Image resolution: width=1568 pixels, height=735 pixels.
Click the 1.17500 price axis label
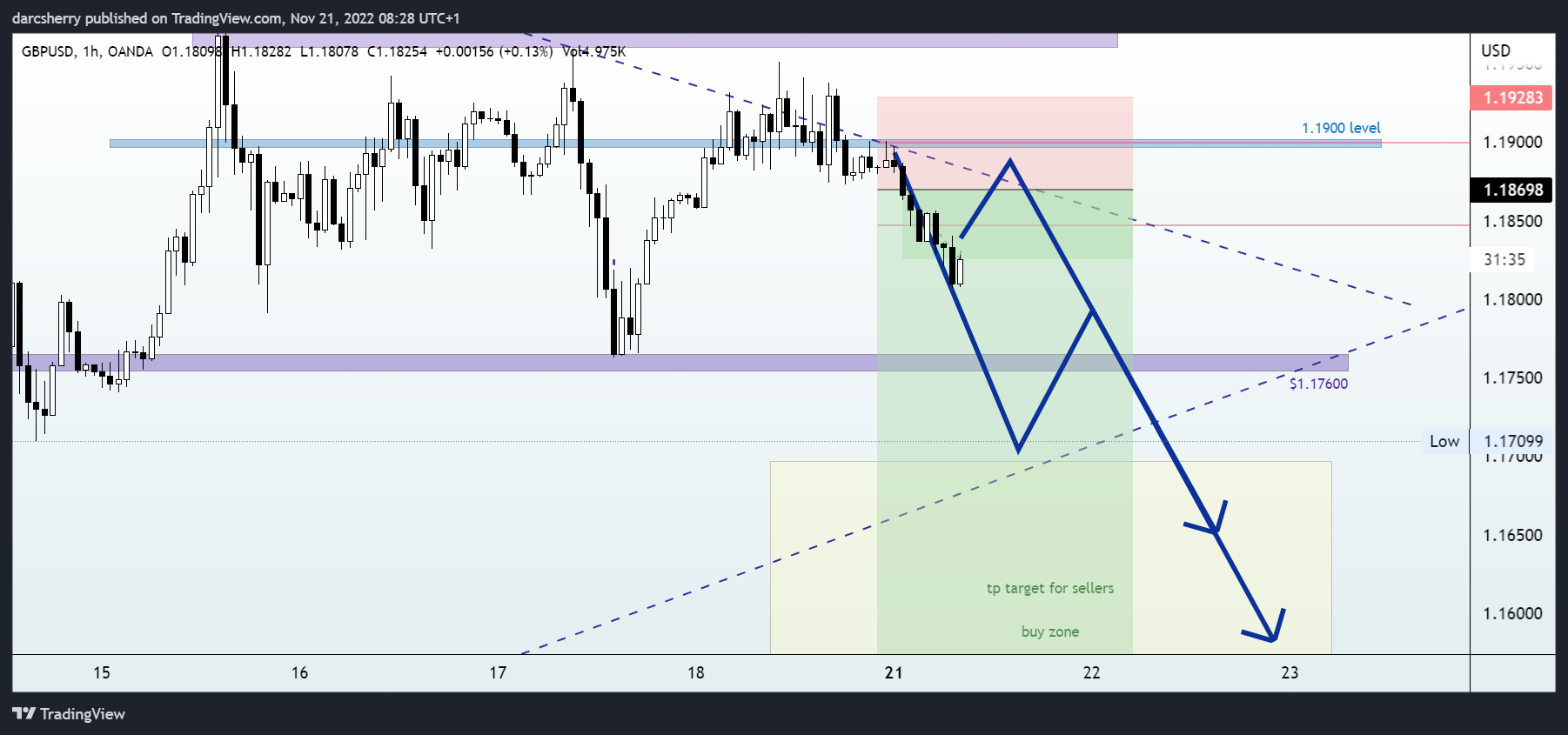[1512, 378]
